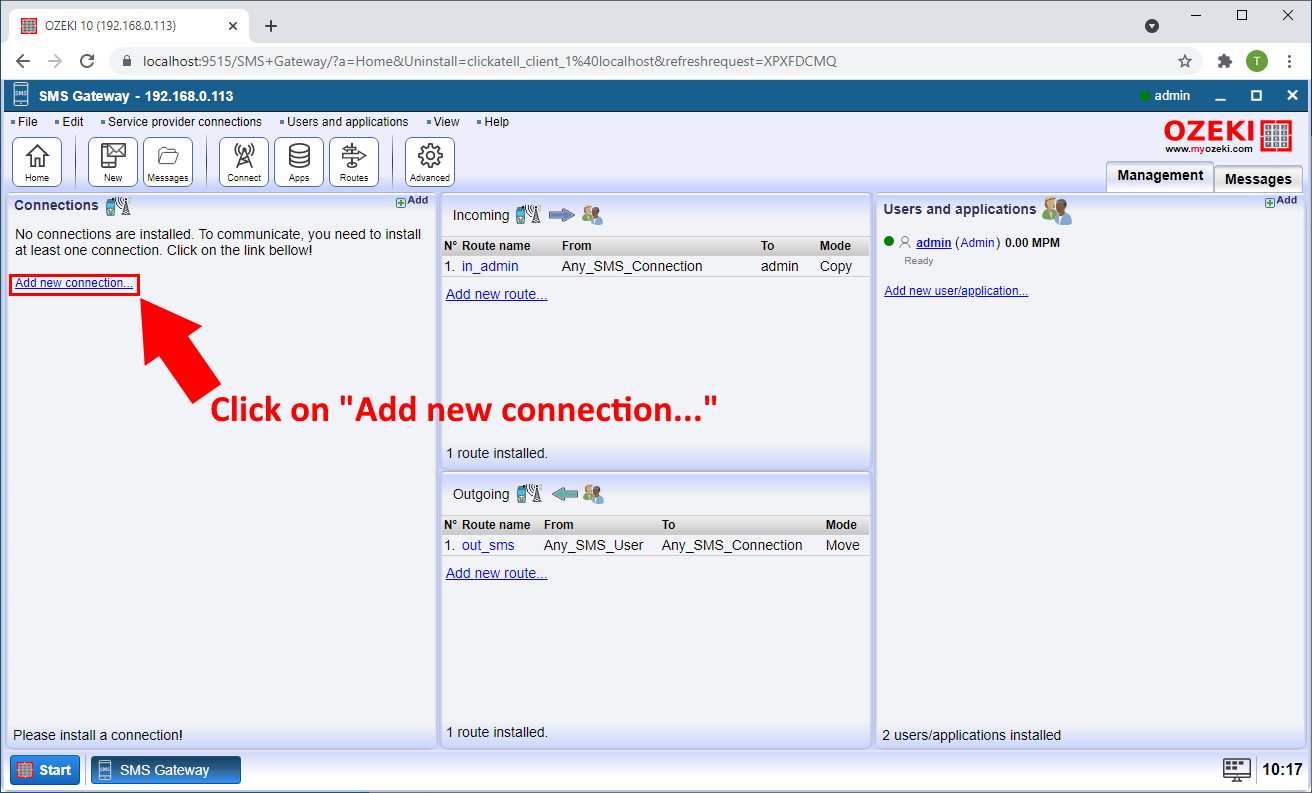Screen dimensions: 1312x793
Task: Compose a New message from toolbar
Action: pyautogui.click(x=113, y=162)
